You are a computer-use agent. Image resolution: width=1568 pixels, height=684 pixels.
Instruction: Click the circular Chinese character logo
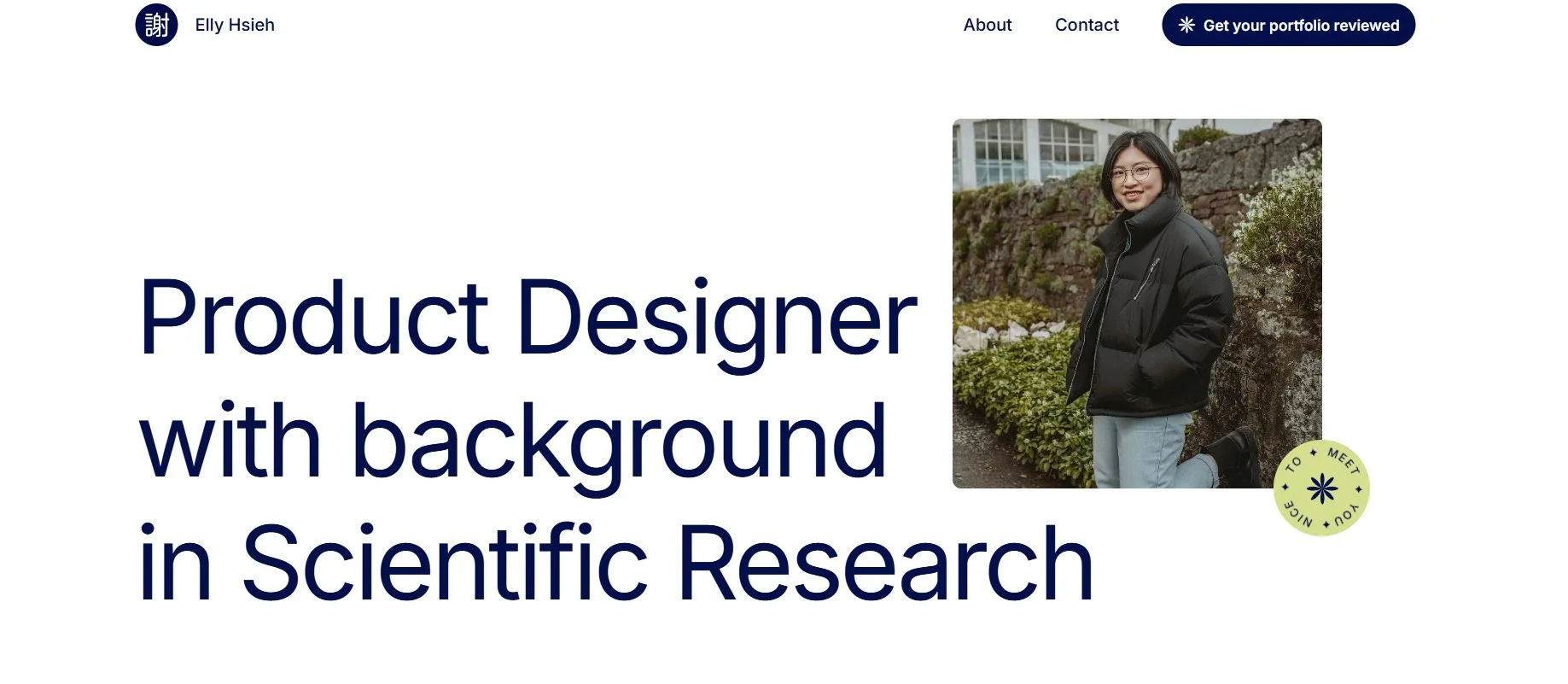tap(156, 25)
